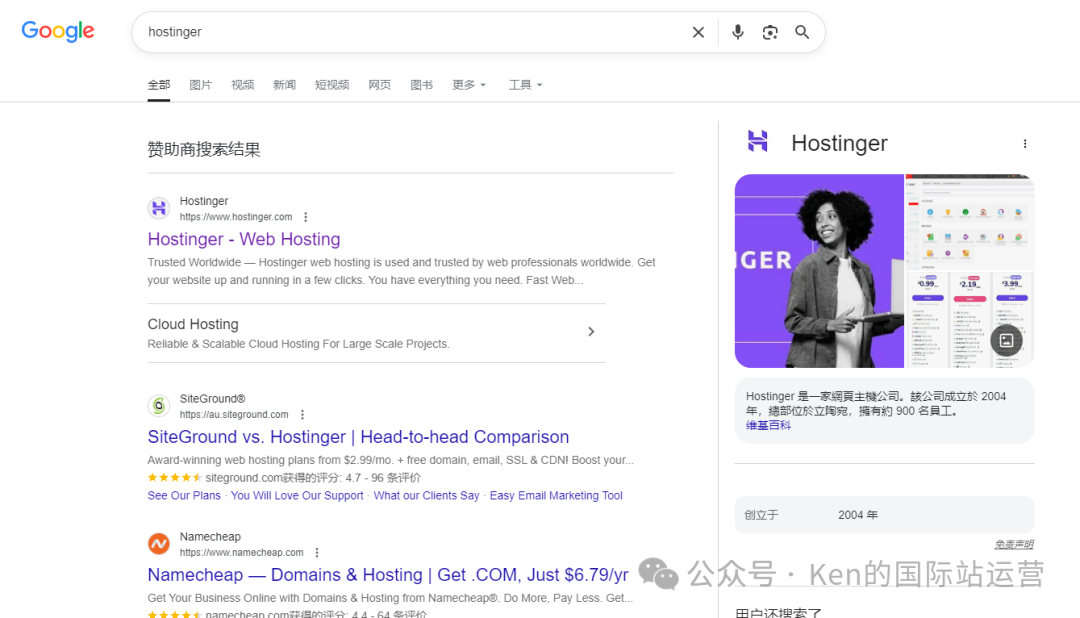Open the 维基百科 link in panel
1080x618 pixels.
[768, 425]
